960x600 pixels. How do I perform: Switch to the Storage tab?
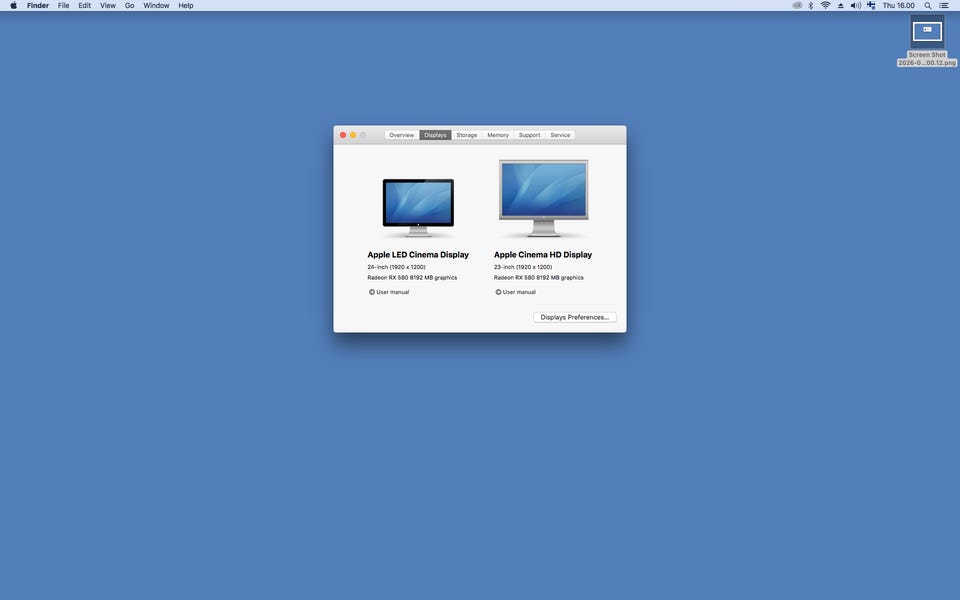click(467, 135)
